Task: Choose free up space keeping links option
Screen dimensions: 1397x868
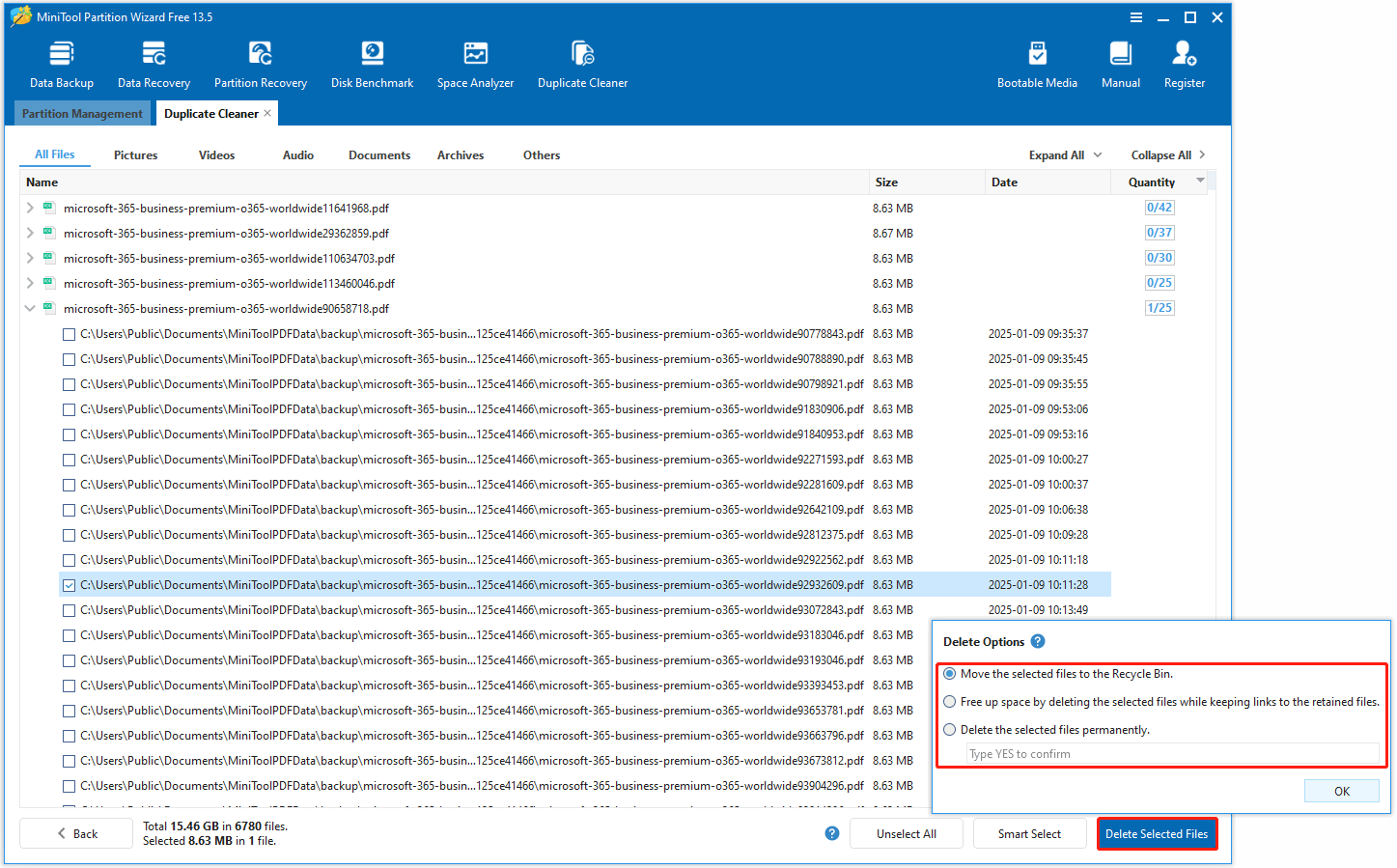Action: pos(949,701)
